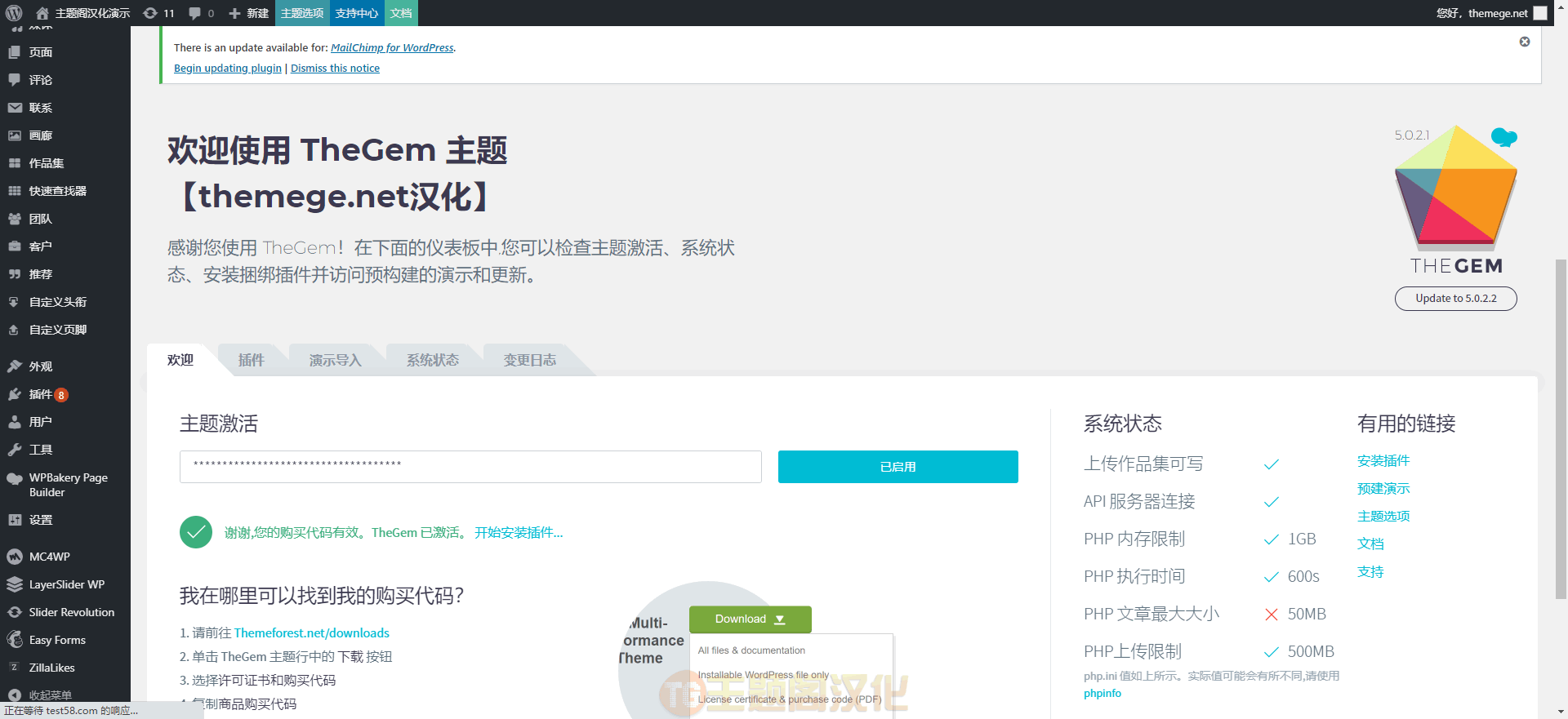Image resolution: width=1568 pixels, height=719 pixels.
Task: Click the phpinfo link
Action: point(1102,694)
